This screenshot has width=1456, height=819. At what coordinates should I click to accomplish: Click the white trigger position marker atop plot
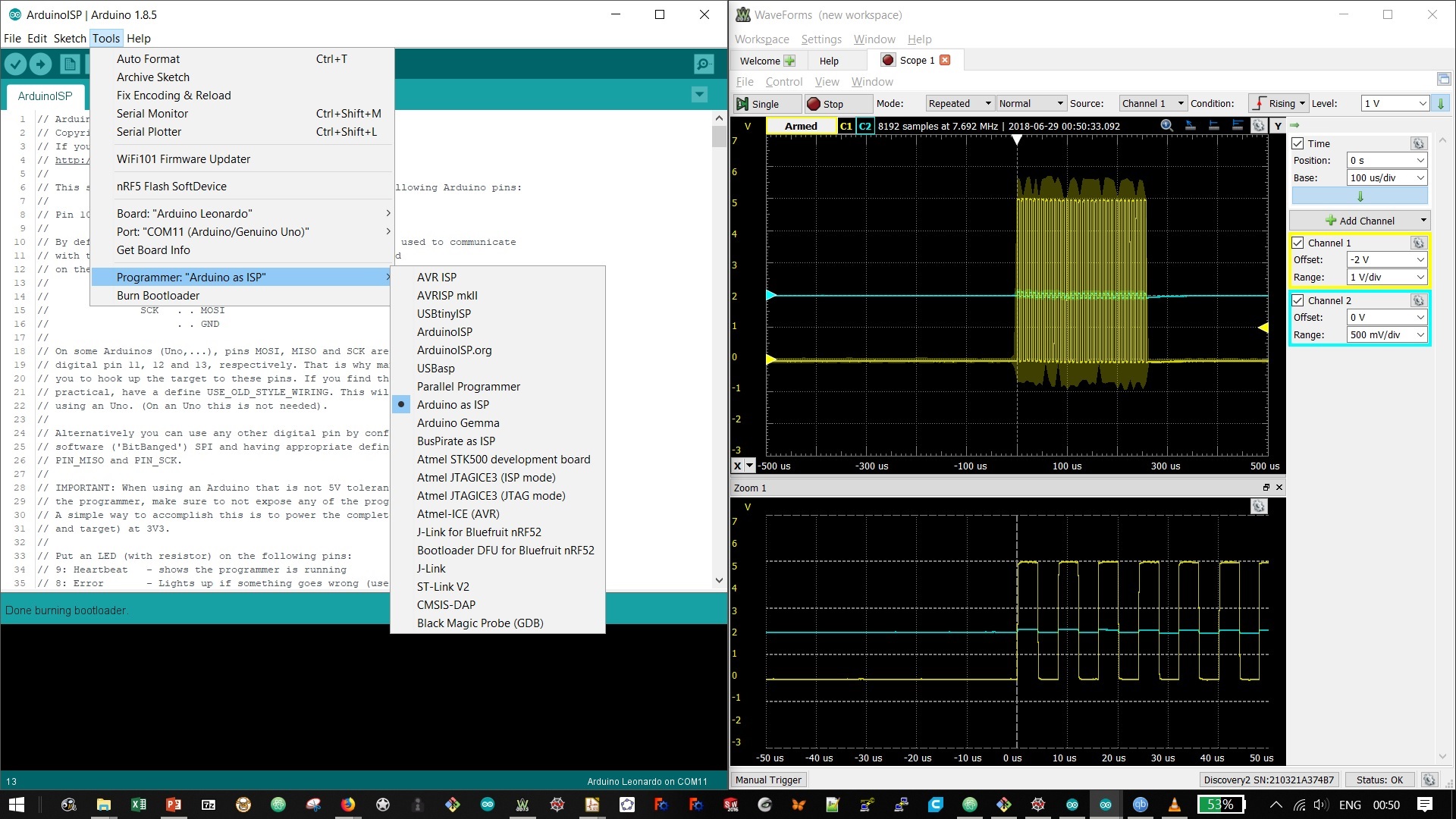tap(1017, 140)
